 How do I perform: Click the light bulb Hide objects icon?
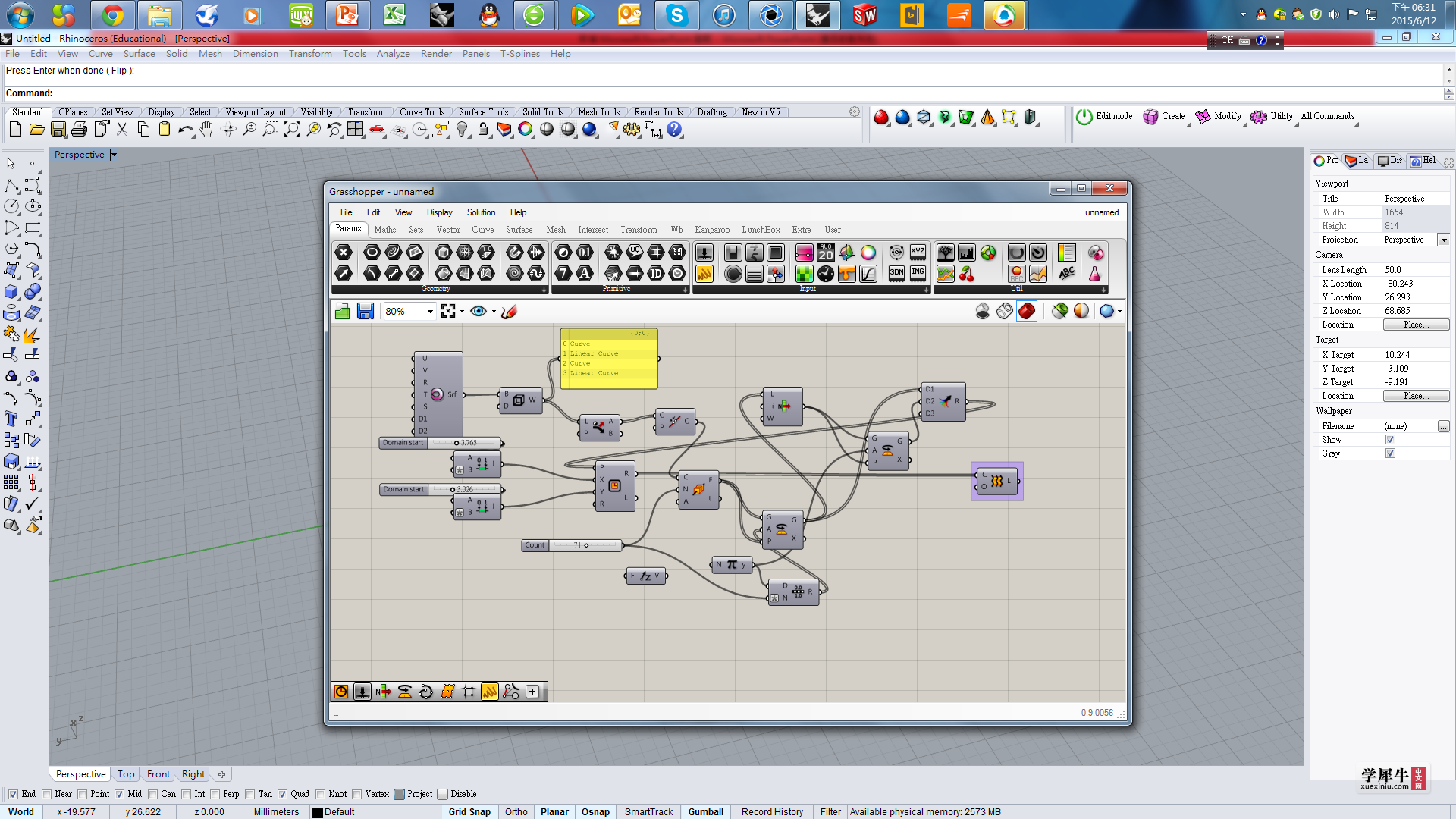click(462, 130)
